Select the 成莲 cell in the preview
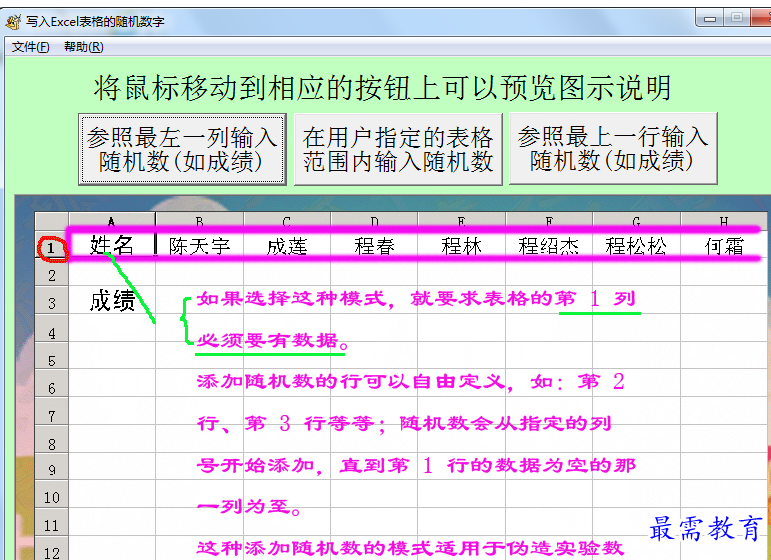This screenshot has width=771, height=560. [287, 246]
